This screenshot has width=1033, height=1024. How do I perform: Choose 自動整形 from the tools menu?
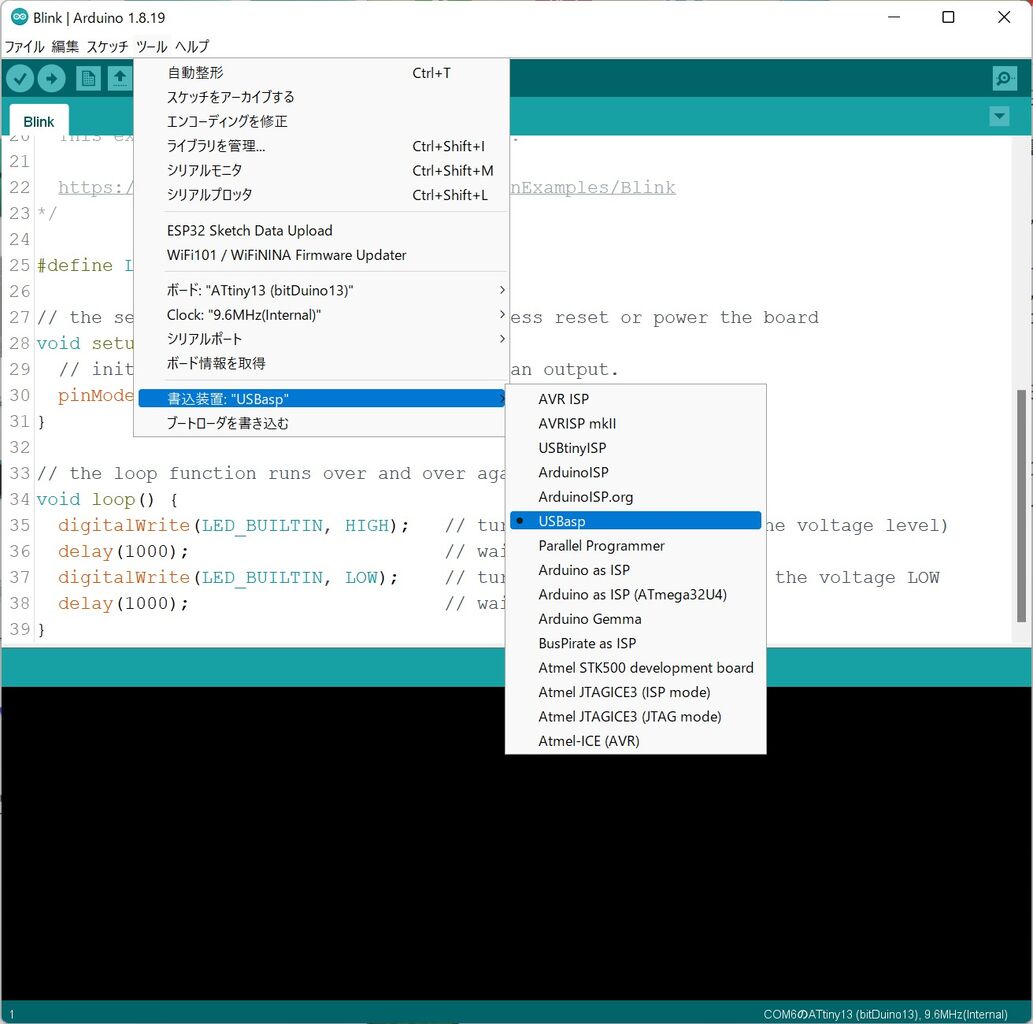point(323,73)
